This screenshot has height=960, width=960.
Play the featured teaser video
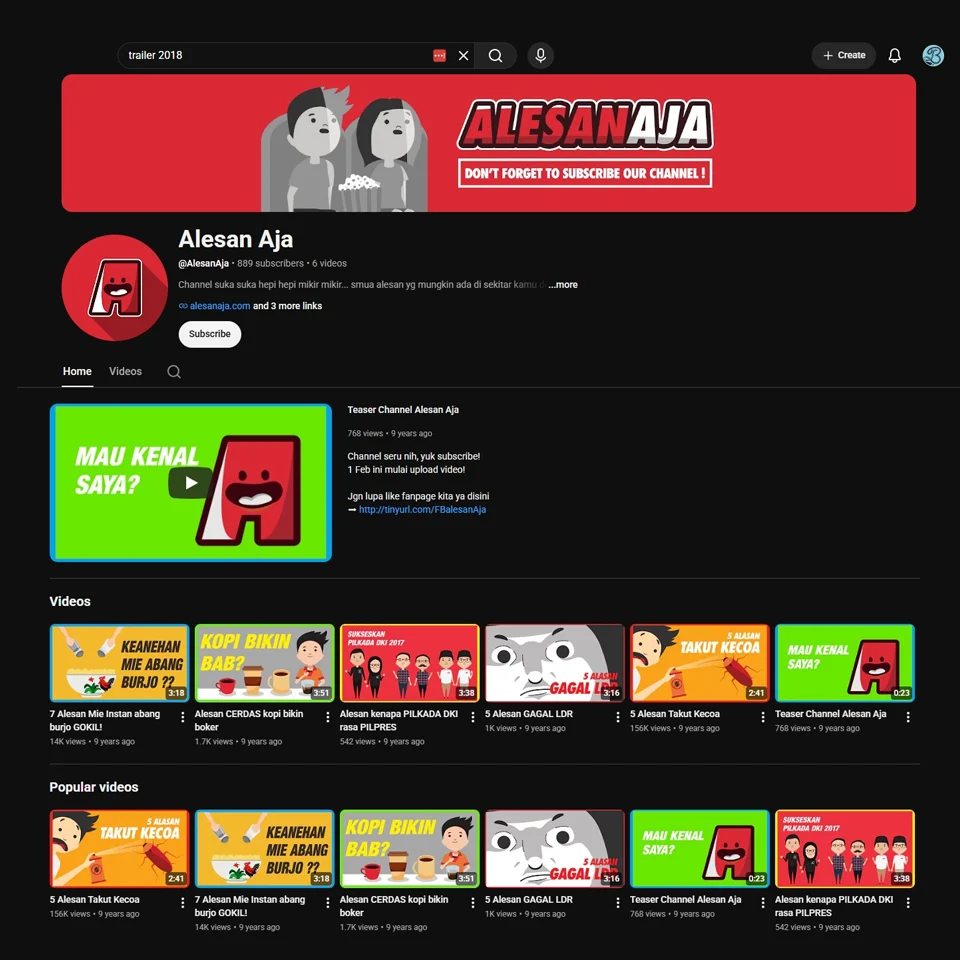(x=190, y=482)
